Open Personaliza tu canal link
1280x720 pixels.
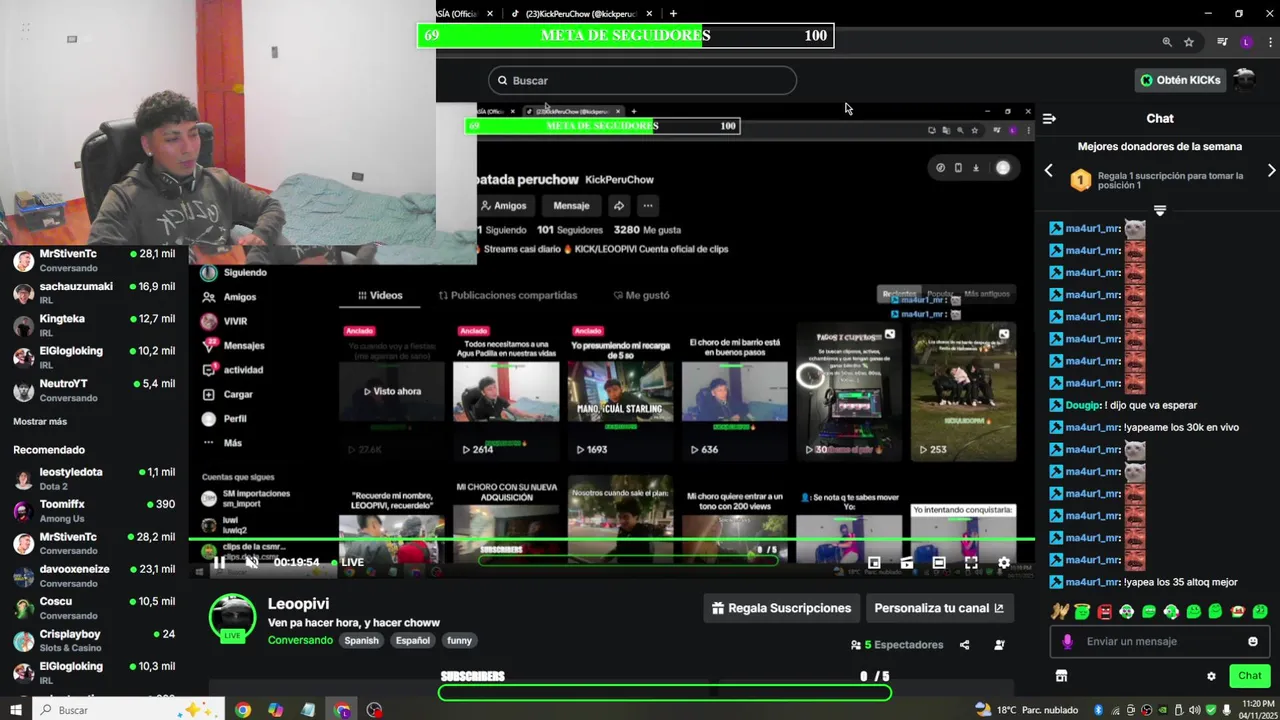[x=938, y=608]
